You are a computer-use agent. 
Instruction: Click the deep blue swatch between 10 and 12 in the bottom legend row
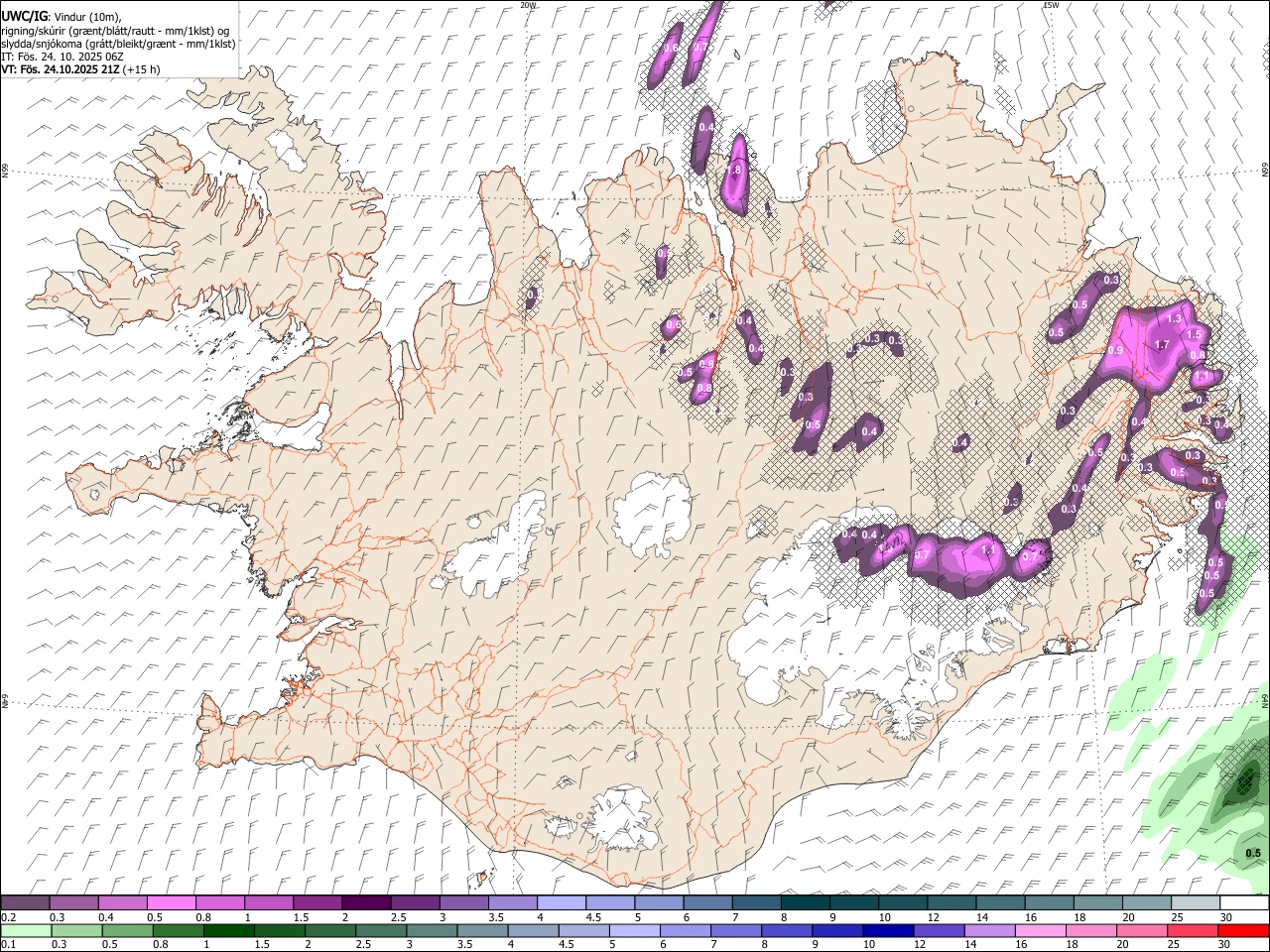click(888, 931)
